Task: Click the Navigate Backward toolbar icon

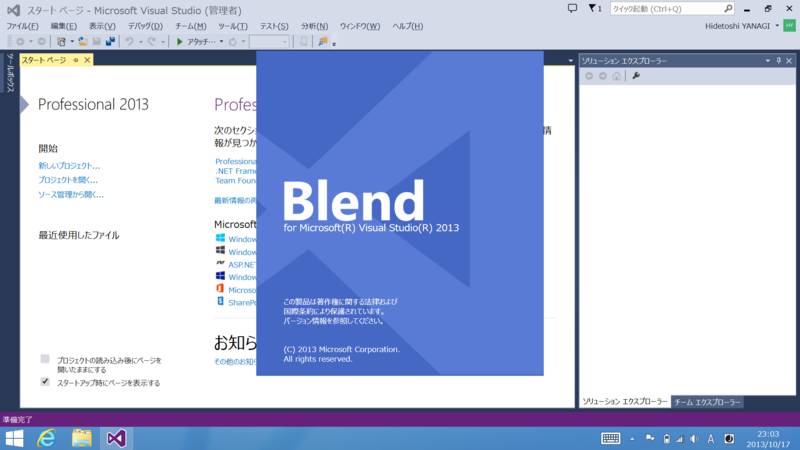Action: pyautogui.click(x=20, y=42)
